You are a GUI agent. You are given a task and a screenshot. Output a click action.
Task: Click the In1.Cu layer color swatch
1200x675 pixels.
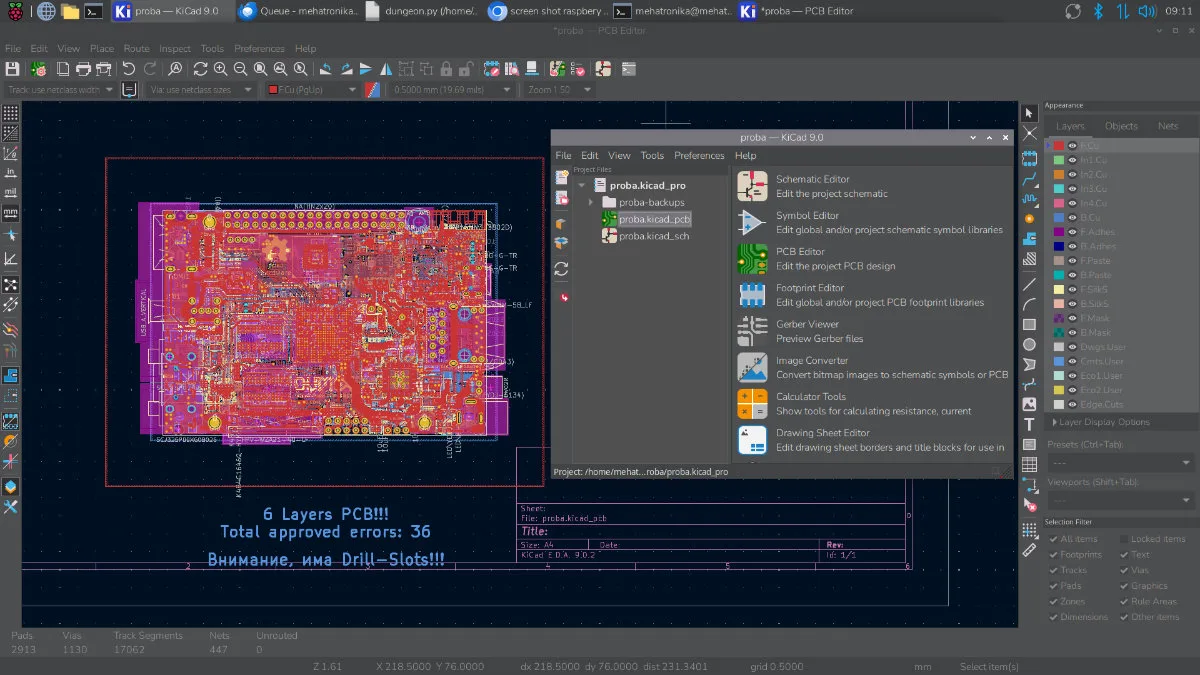click(x=1058, y=160)
